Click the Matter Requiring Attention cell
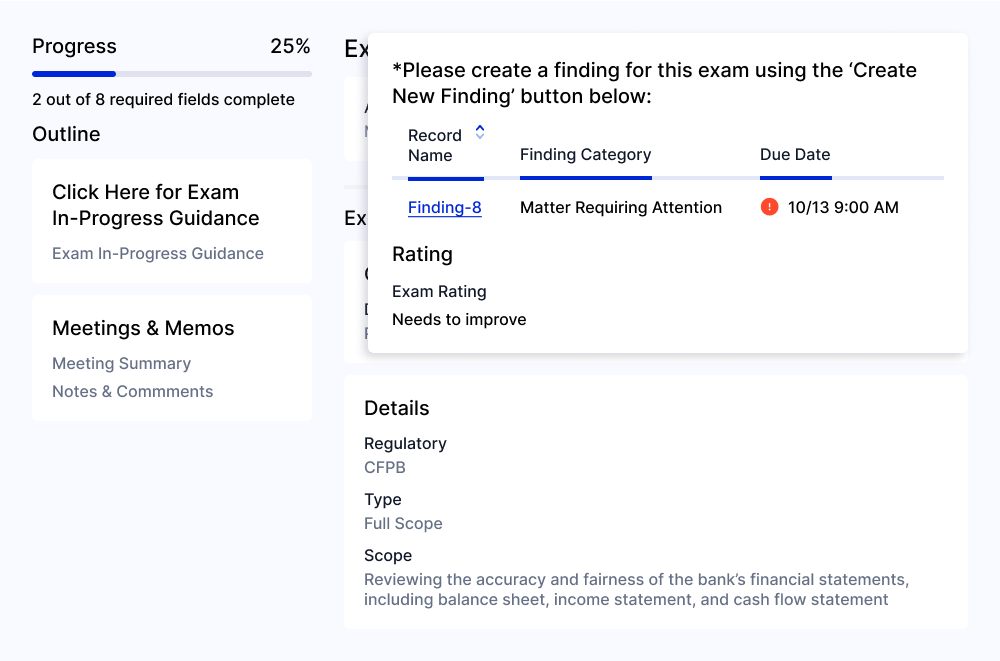The image size is (1000, 661). 621,207
